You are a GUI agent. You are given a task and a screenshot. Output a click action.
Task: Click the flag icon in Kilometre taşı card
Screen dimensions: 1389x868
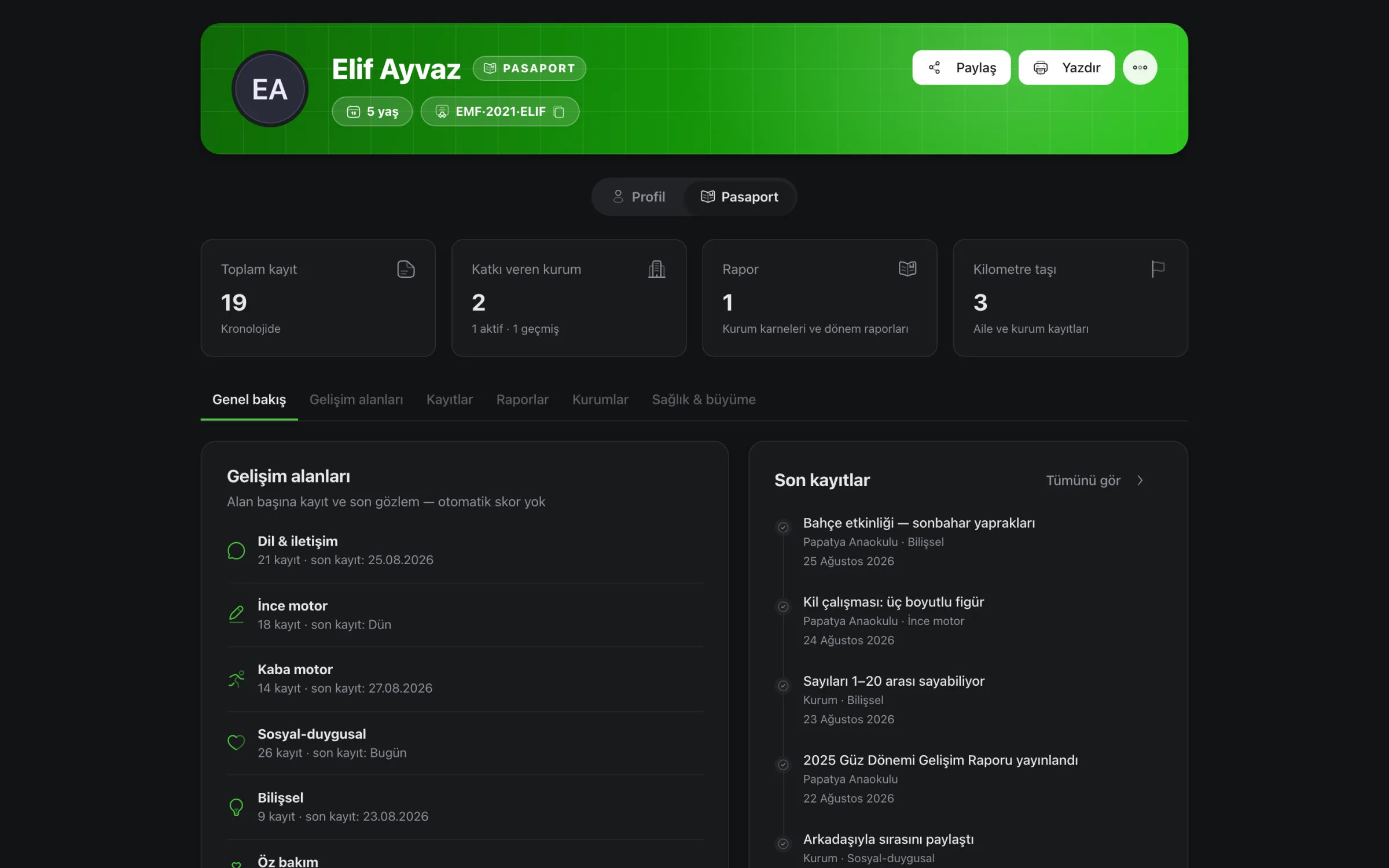1157,269
